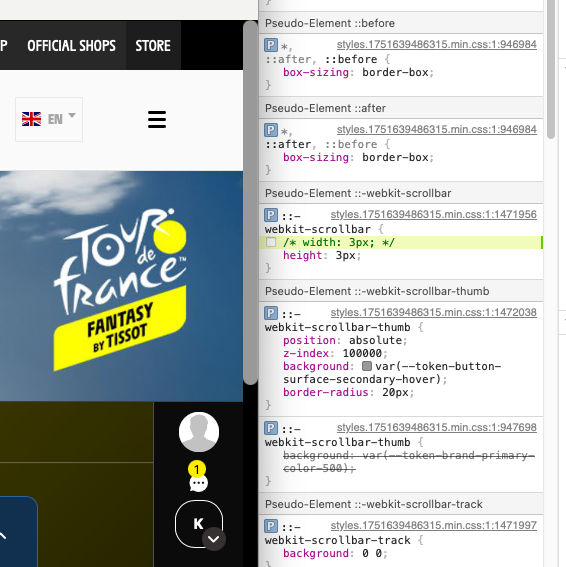Click the gray background color swatch
566x567 pixels.
point(367,366)
